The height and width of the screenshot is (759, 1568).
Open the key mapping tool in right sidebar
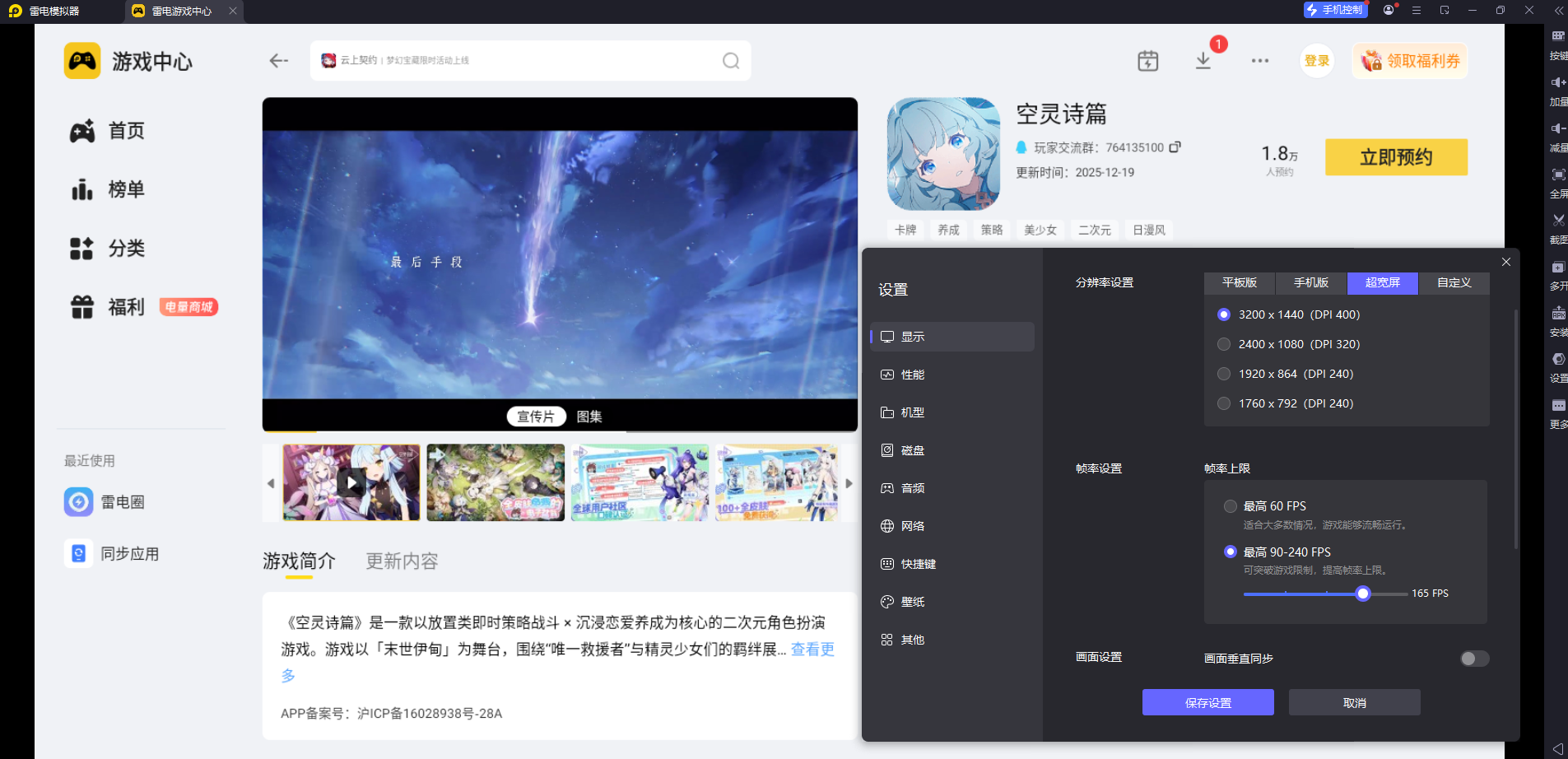[x=1558, y=36]
